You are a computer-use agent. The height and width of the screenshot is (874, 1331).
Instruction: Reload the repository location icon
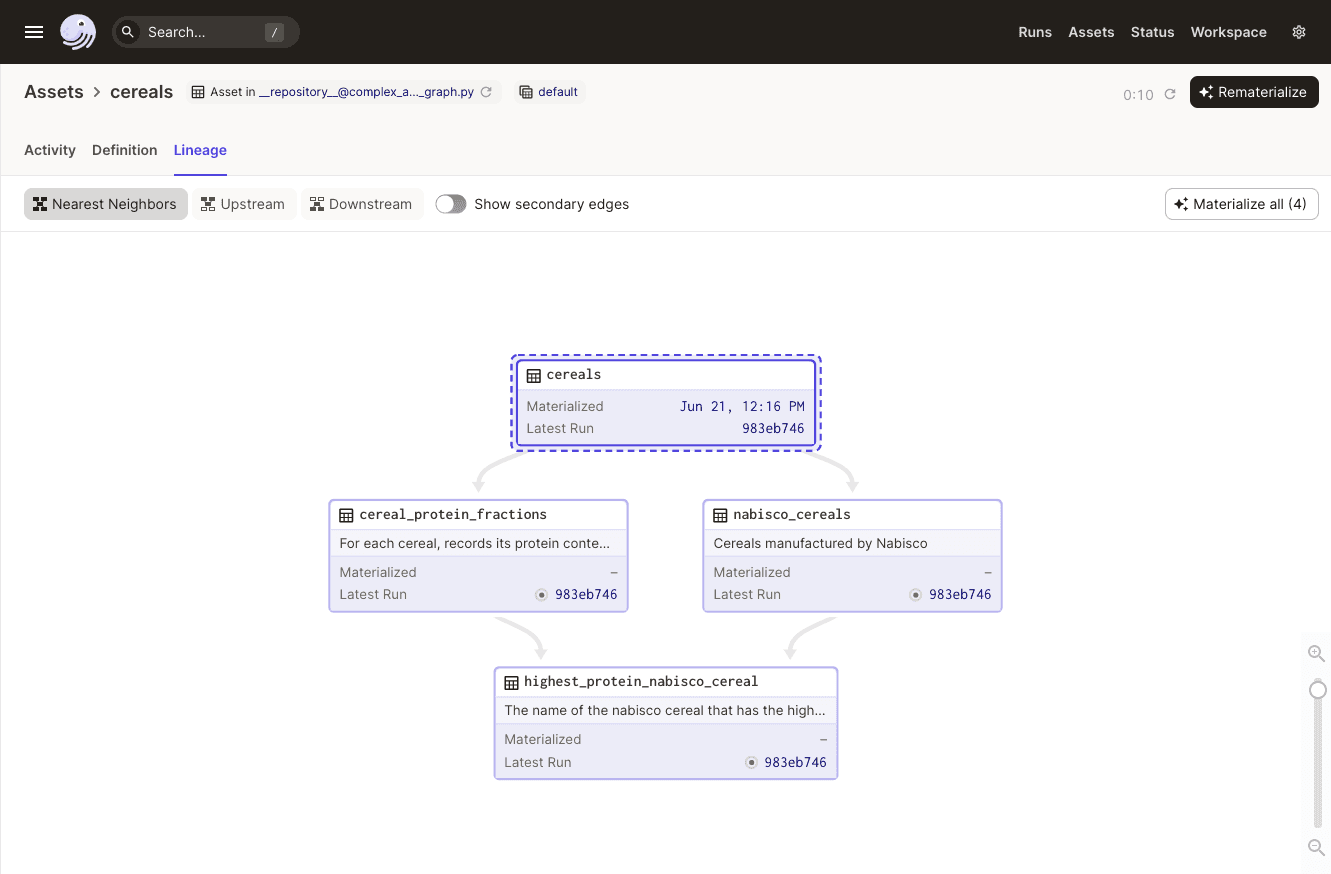487,92
